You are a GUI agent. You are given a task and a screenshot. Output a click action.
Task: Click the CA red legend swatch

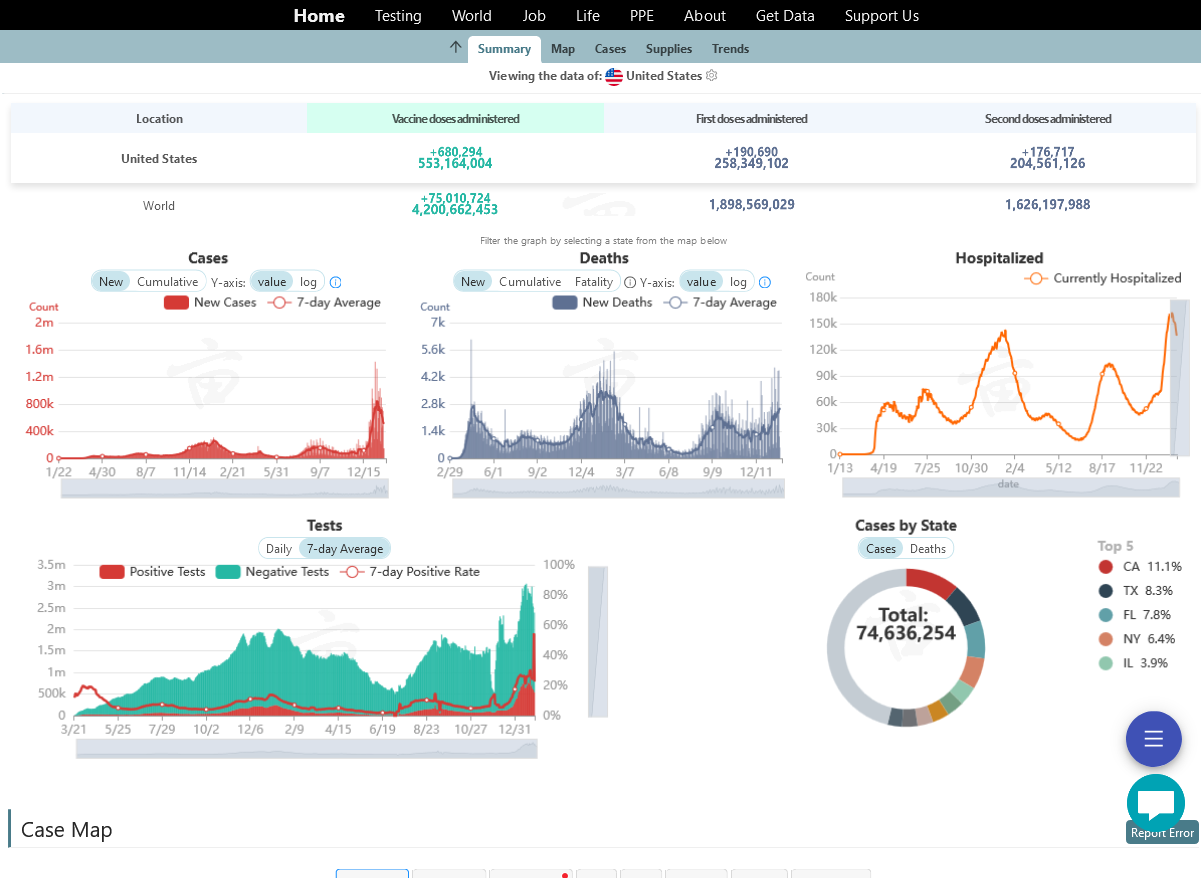tap(1105, 567)
